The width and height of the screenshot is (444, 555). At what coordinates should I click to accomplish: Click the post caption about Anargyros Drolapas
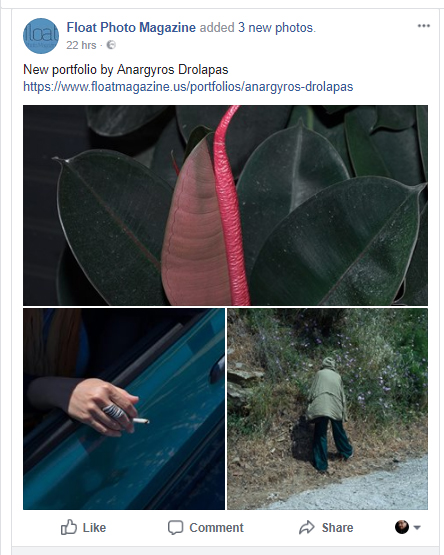[x=126, y=69]
